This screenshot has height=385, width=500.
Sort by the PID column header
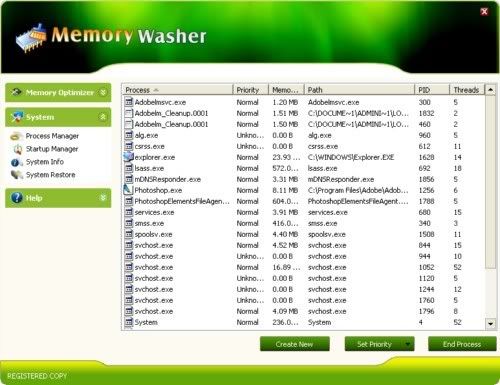432,90
